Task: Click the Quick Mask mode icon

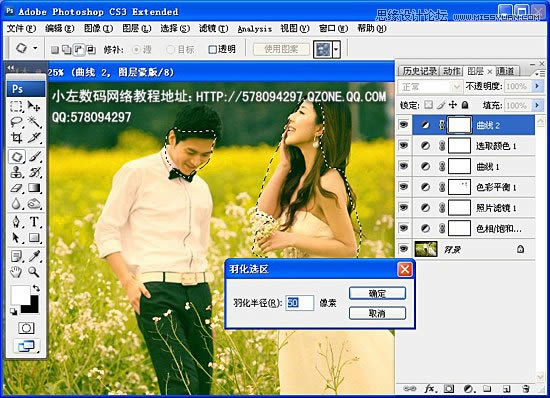Action: [26, 328]
